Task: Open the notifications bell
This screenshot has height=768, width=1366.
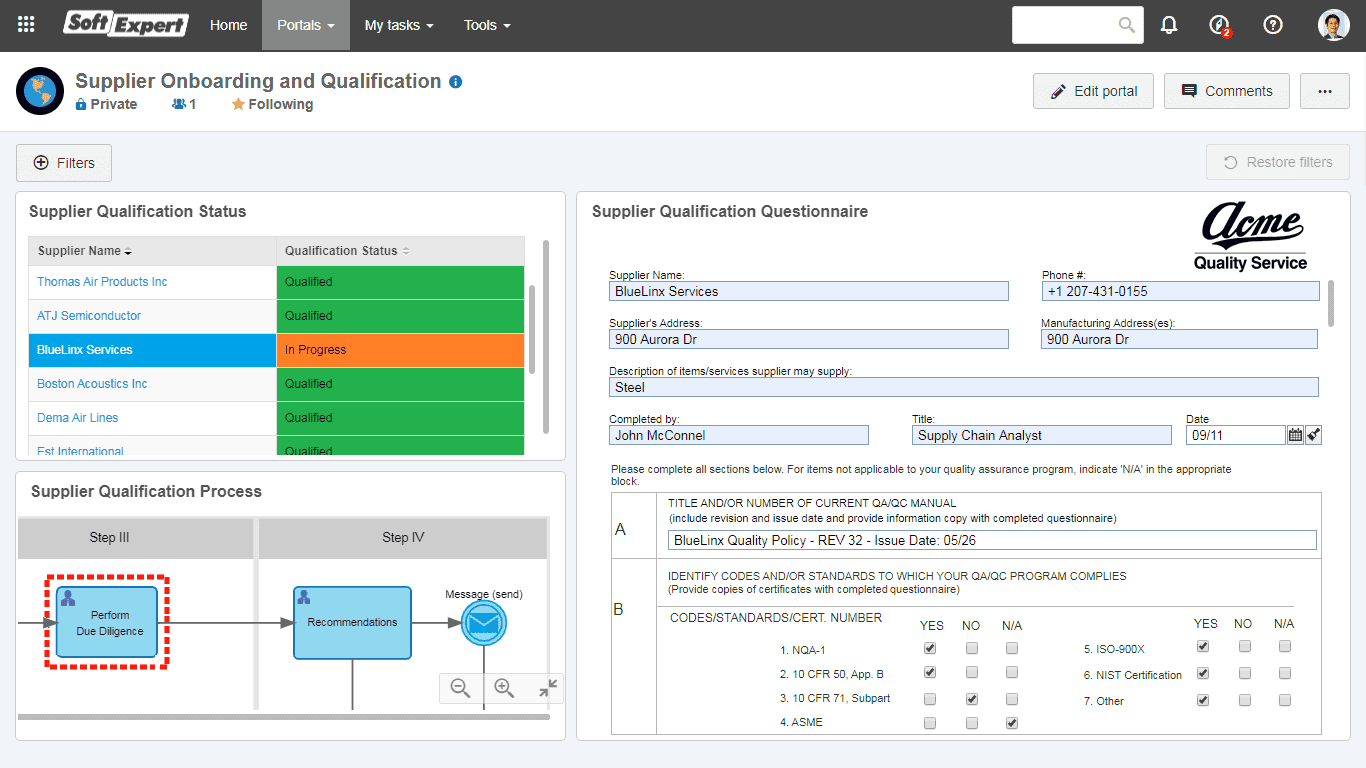Action: pos(1169,25)
